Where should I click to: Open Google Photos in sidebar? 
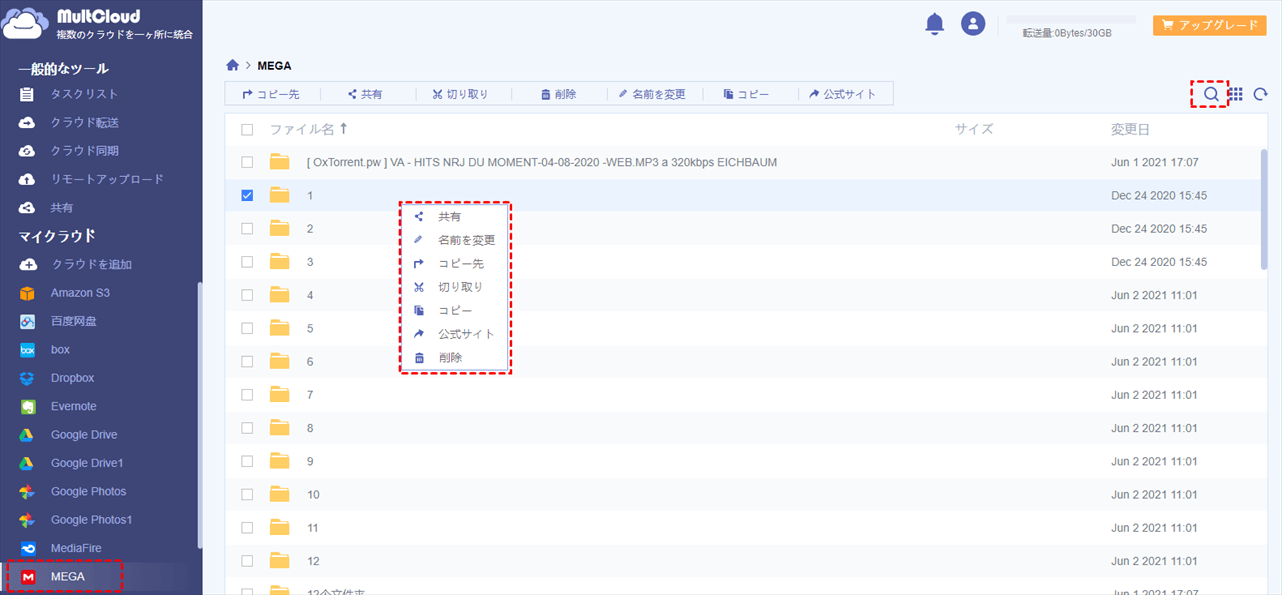click(x=88, y=491)
